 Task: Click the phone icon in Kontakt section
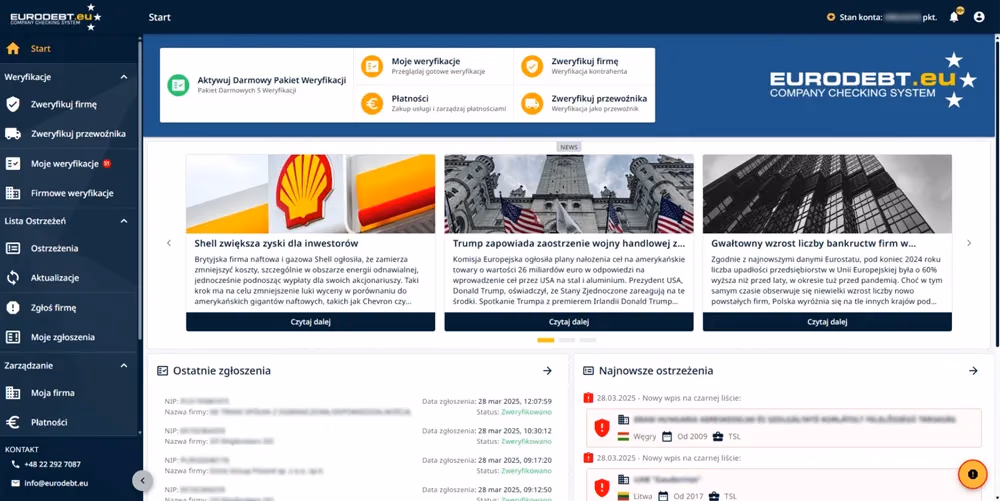(x=15, y=465)
